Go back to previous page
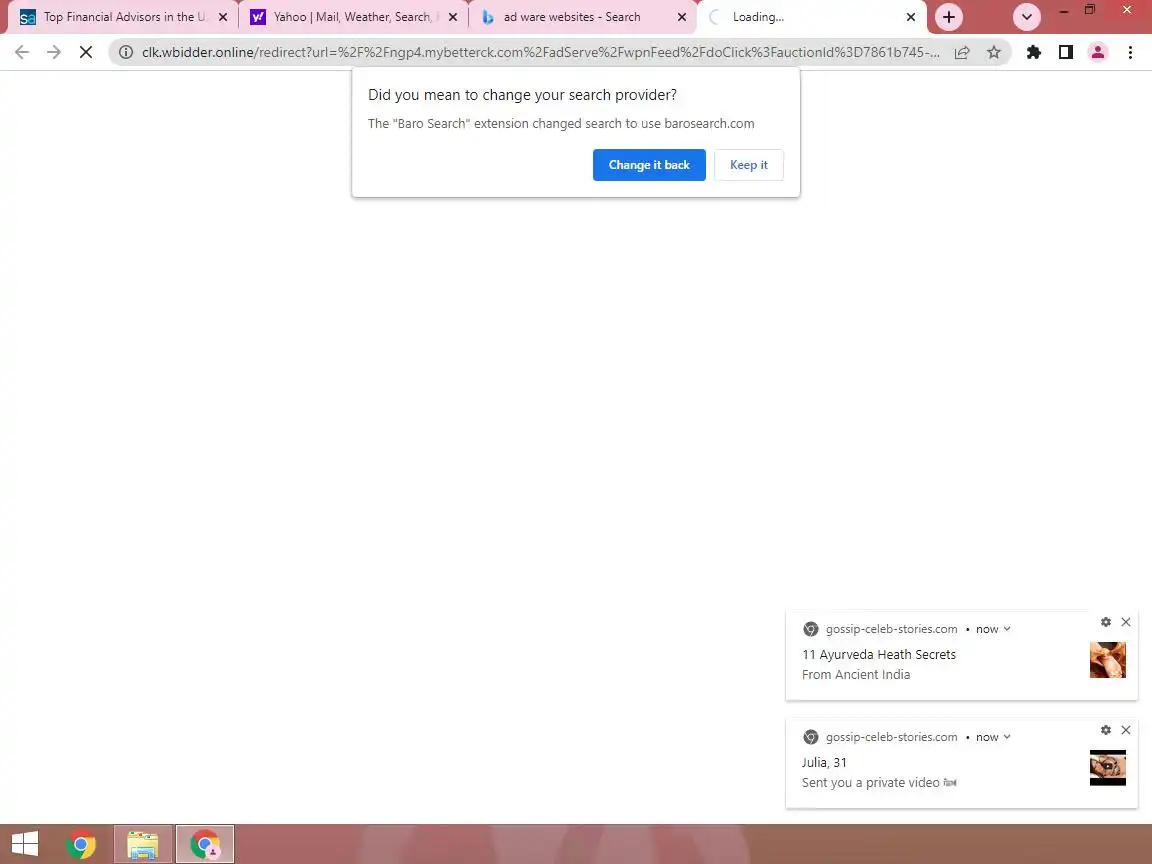The height and width of the screenshot is (864, 1152). pos(22,52)
